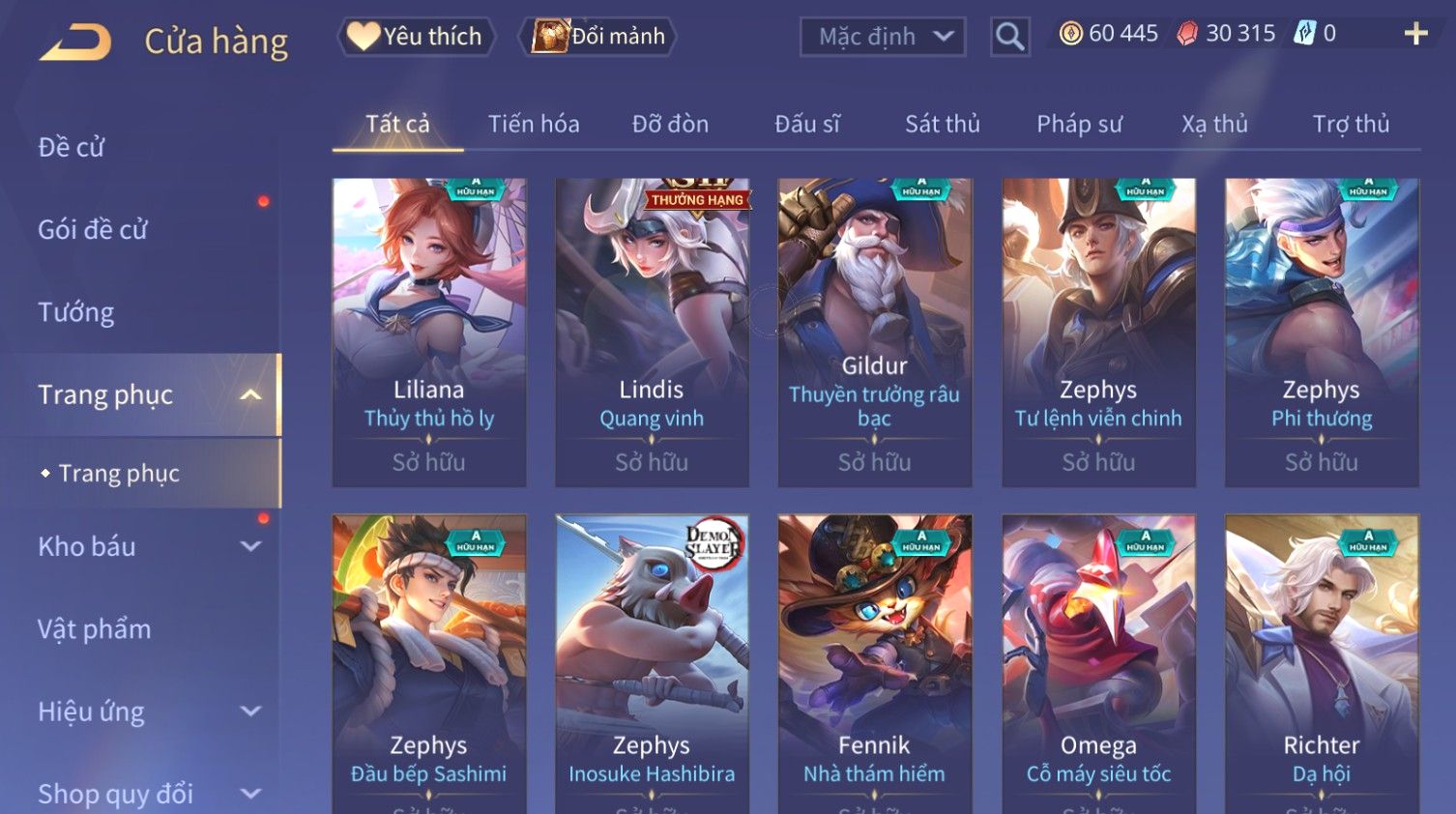Viewport: 1456px width, 814px height.
Task: Collapse the Trang phục sidebar section
Action: pyautogui.click(x=250, y=394)
